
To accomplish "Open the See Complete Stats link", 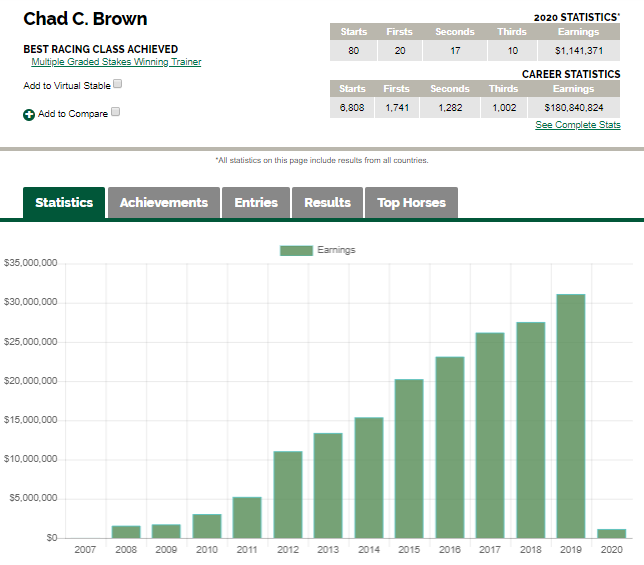I will 578,125.
